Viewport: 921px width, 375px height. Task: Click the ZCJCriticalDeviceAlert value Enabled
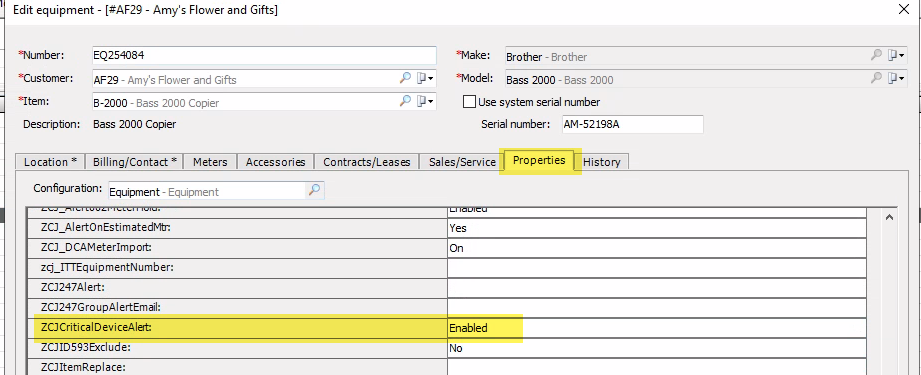point(657,327)
